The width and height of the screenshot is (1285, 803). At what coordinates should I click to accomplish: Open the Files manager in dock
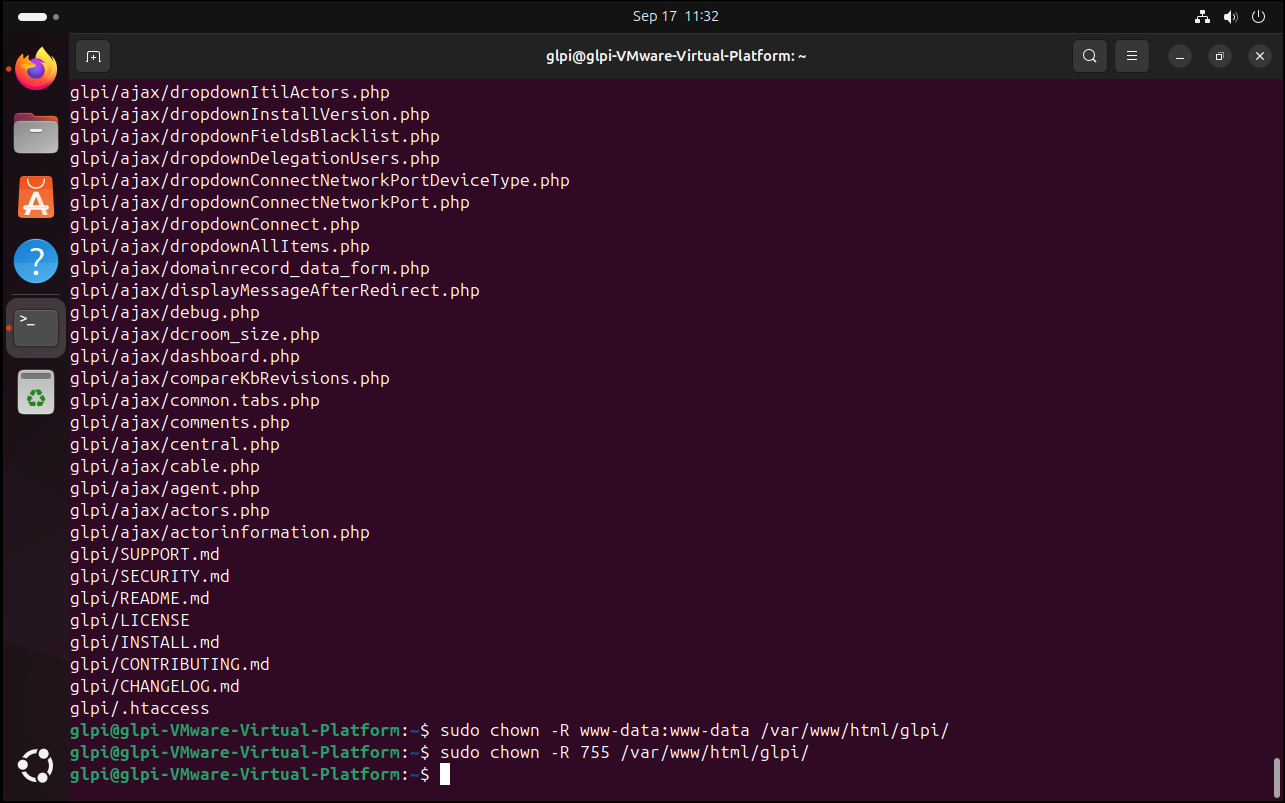point(36,133)
